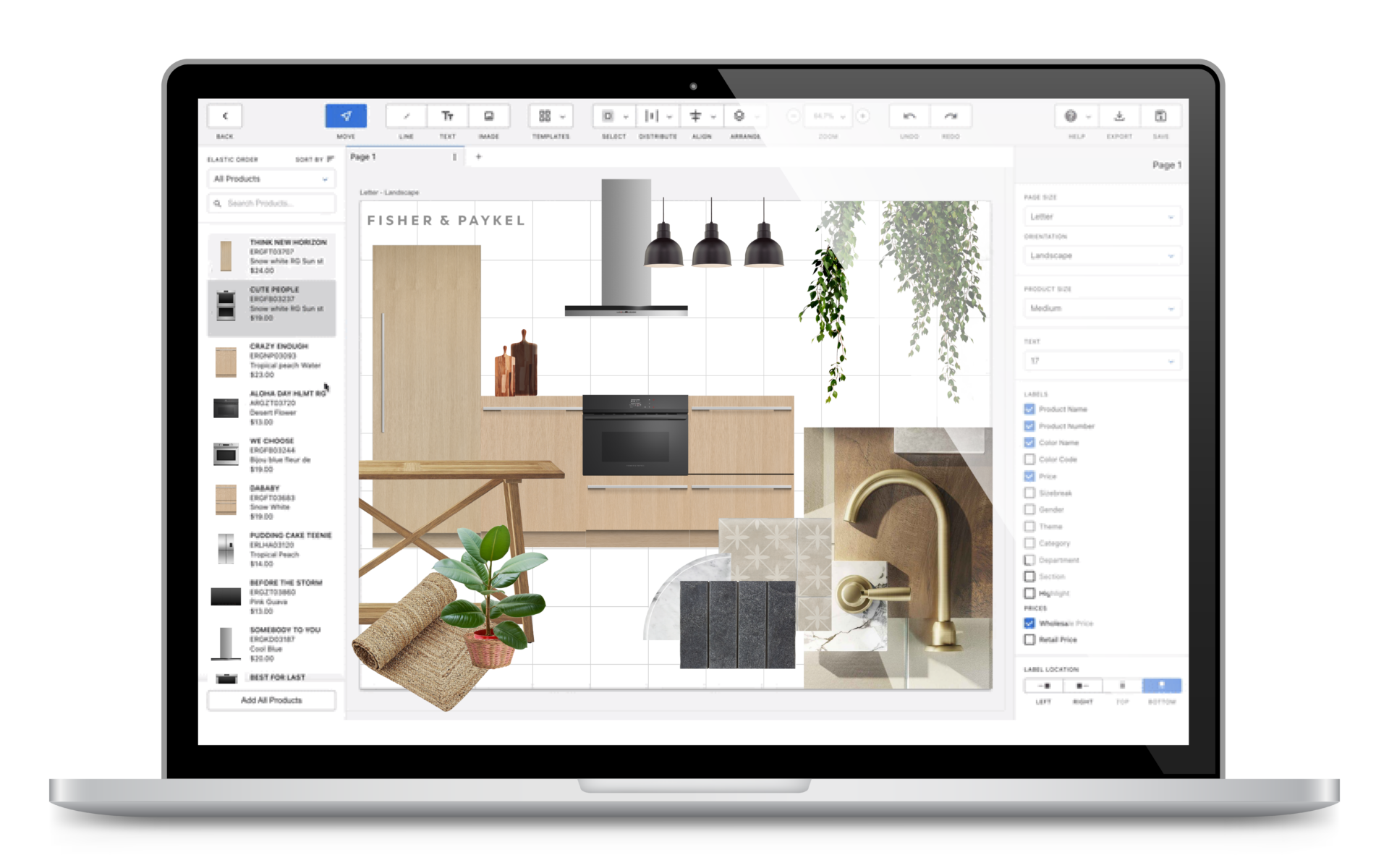This screenshot has width=1389, height=868.
Task: Click the Save icon
Action: pos(1160,116)
